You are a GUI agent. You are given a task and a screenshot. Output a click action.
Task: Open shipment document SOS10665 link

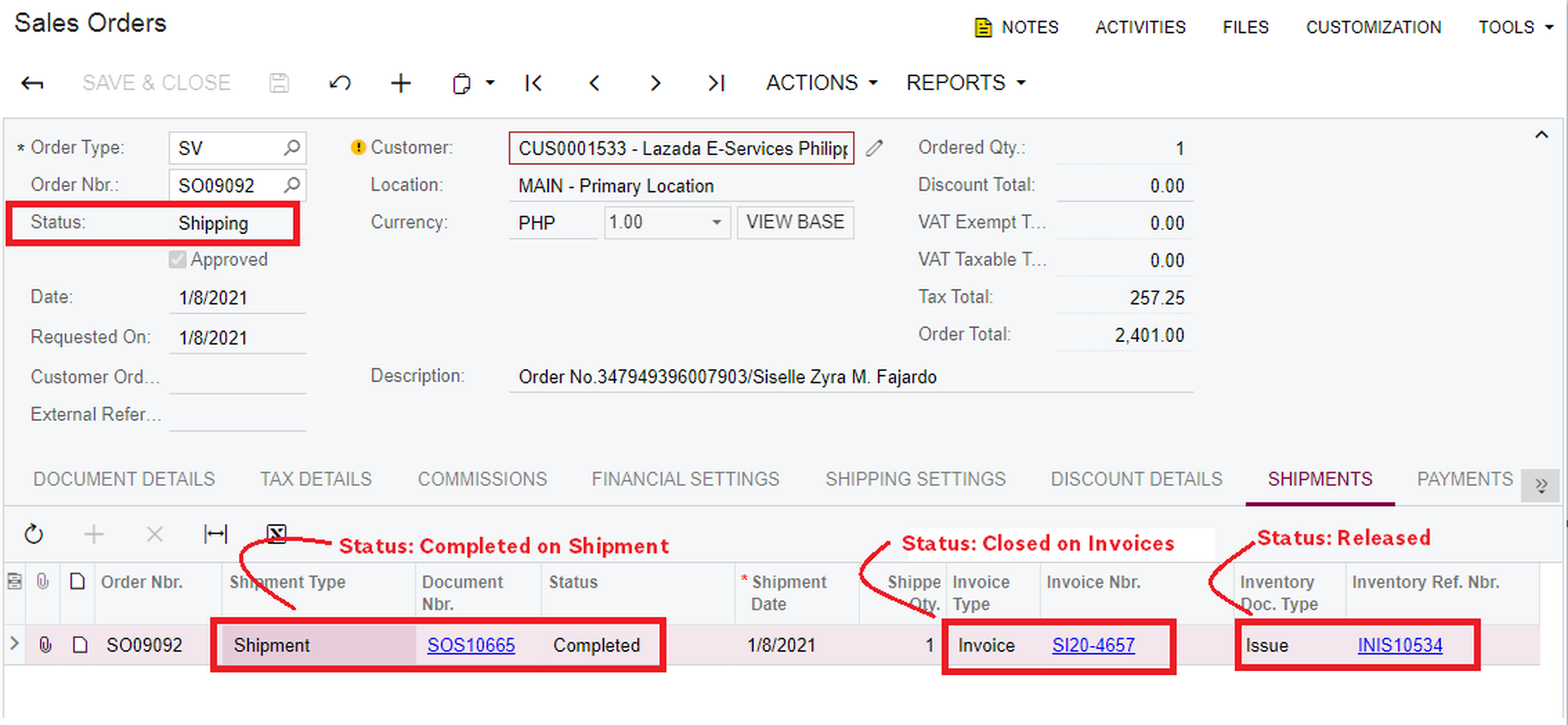coord(471,645)
